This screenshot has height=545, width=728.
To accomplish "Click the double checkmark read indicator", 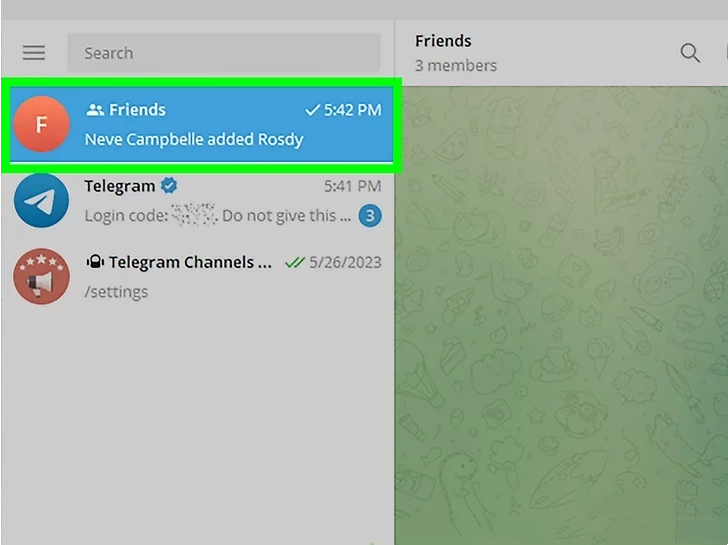I will click(294, 262).
